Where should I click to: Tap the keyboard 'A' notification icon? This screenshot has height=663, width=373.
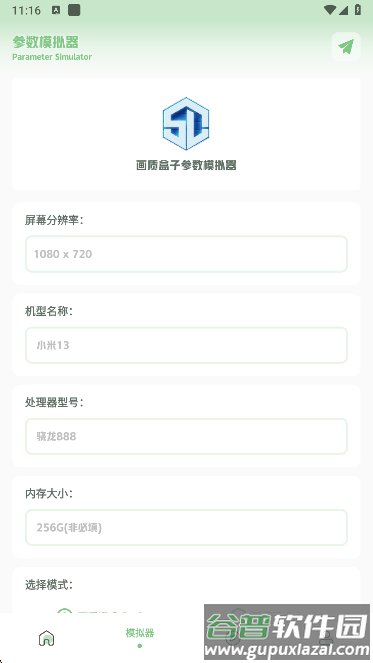[x=56, y=11]
